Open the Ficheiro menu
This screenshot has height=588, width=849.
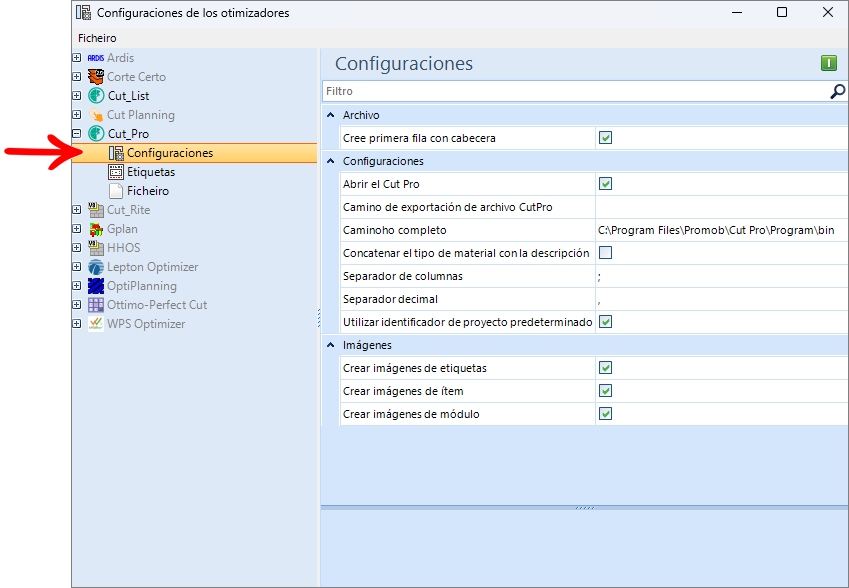point(97,38)
